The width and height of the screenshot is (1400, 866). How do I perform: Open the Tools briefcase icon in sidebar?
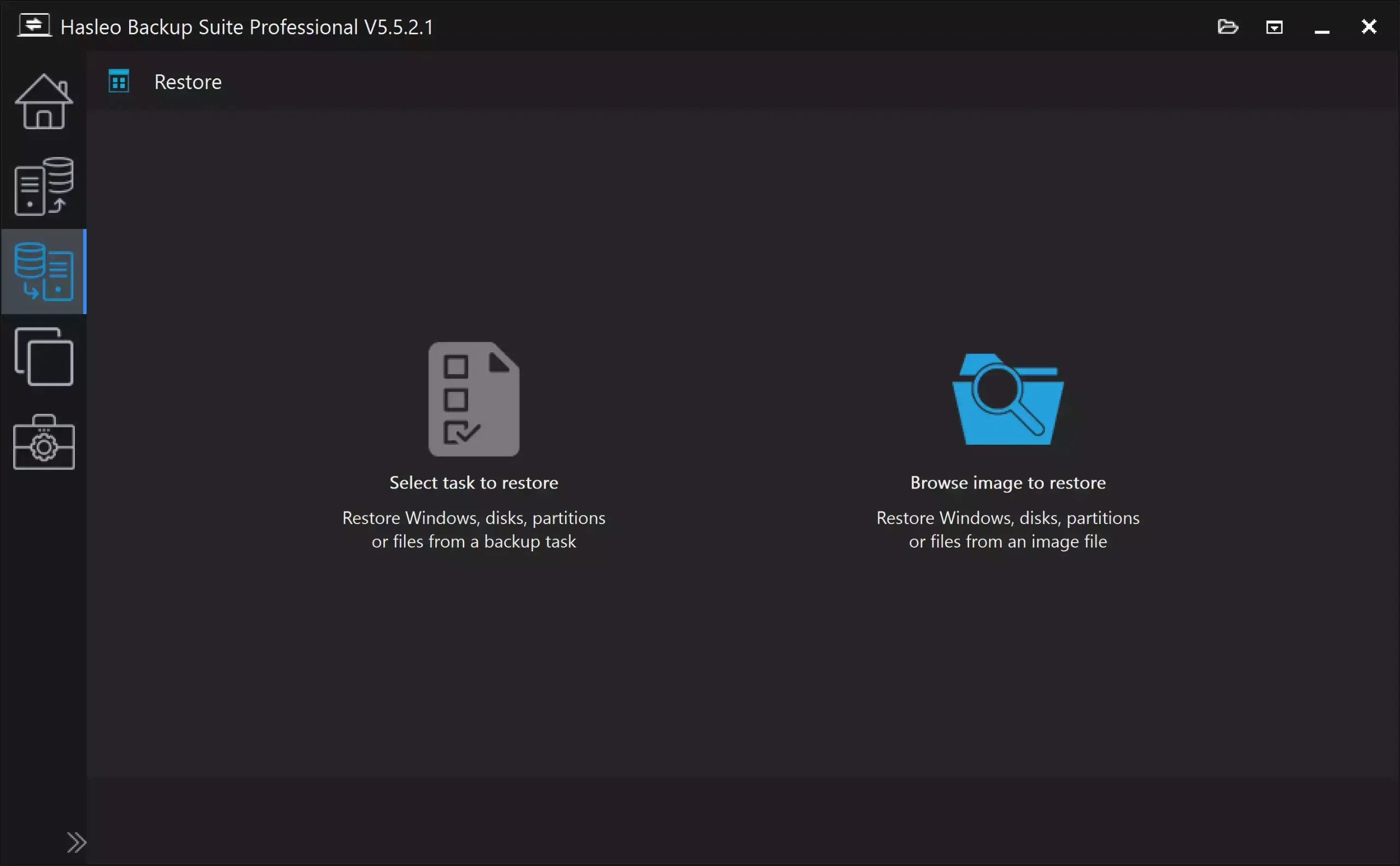pyautogui.click(x=44, y=441)
